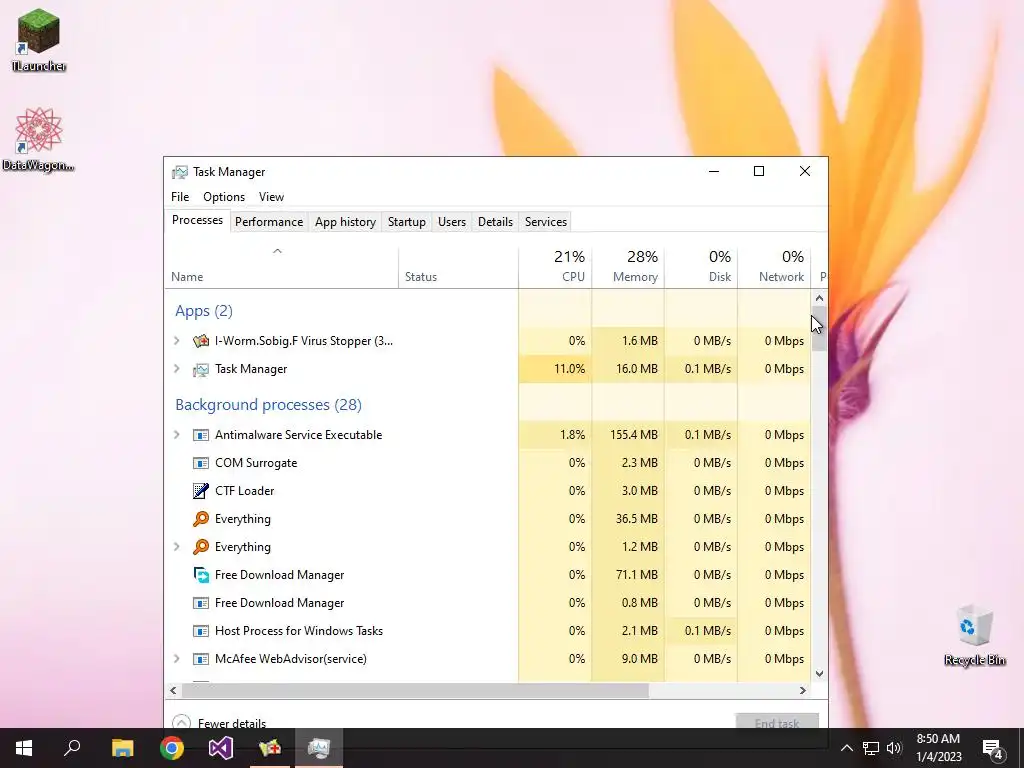1024x768 pixels.
Task: Open the TLauncher desktop shortcut
Action: (x=39, y=39)
